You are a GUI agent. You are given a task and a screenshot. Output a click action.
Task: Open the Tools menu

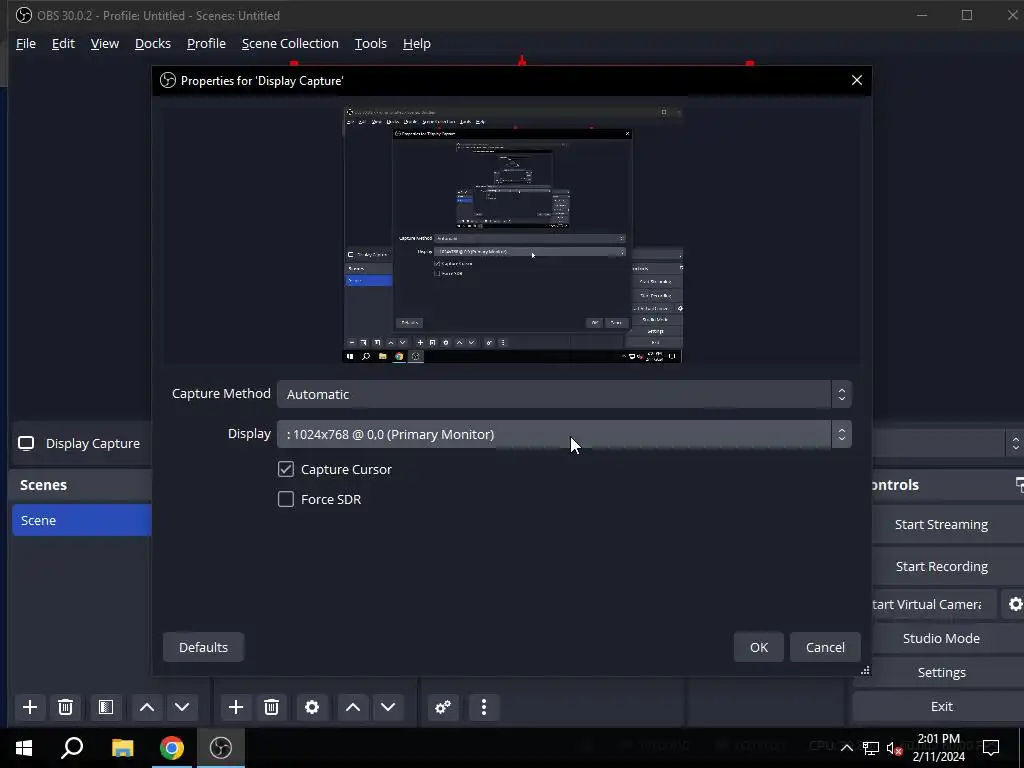[x=370, y=43]
